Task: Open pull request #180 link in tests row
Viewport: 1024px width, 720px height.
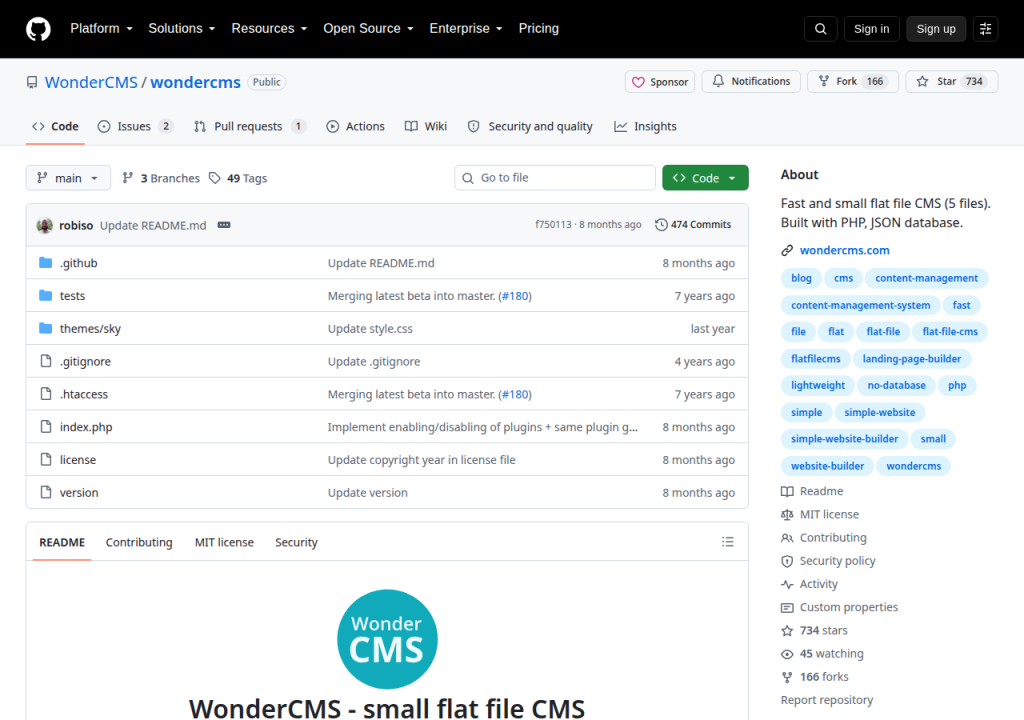Action: click(515, 296)
